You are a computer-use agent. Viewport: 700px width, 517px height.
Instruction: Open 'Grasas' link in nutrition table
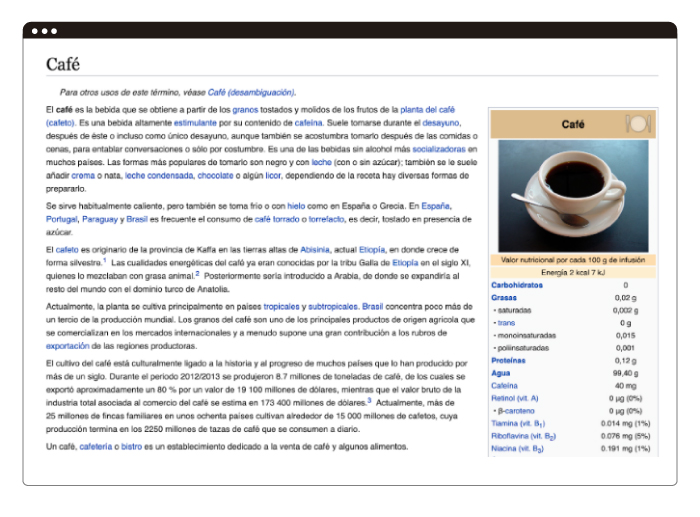click(x=504, y=297)
